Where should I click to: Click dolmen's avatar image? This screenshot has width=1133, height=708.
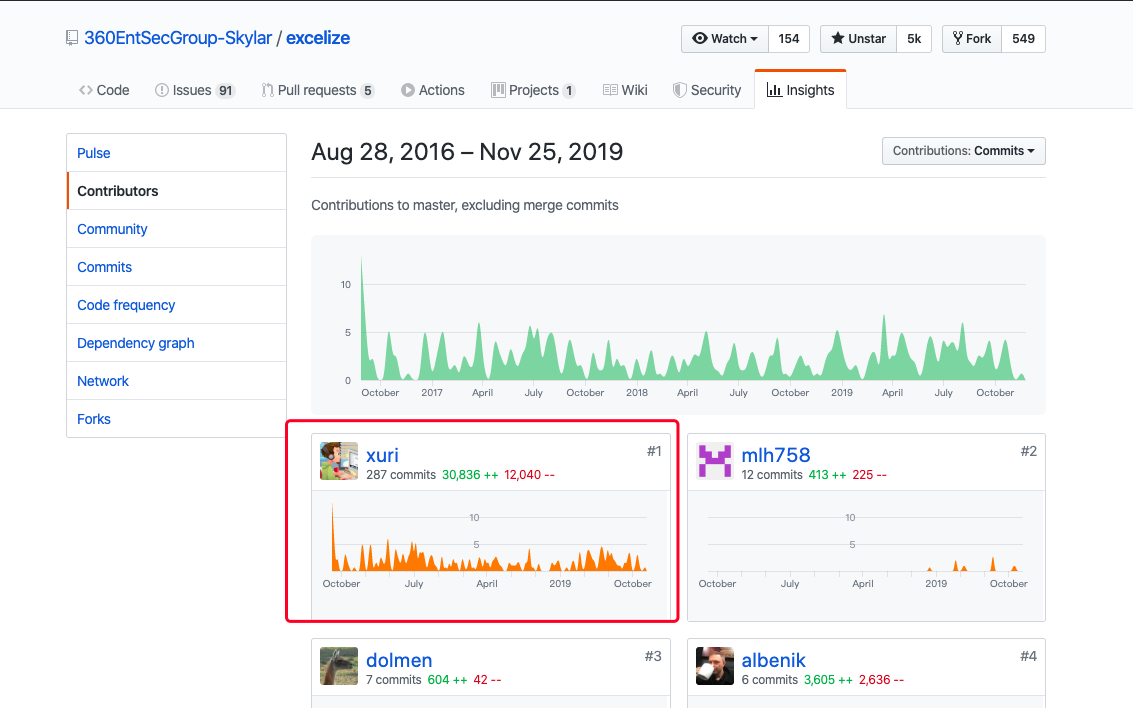coord(339,666)
